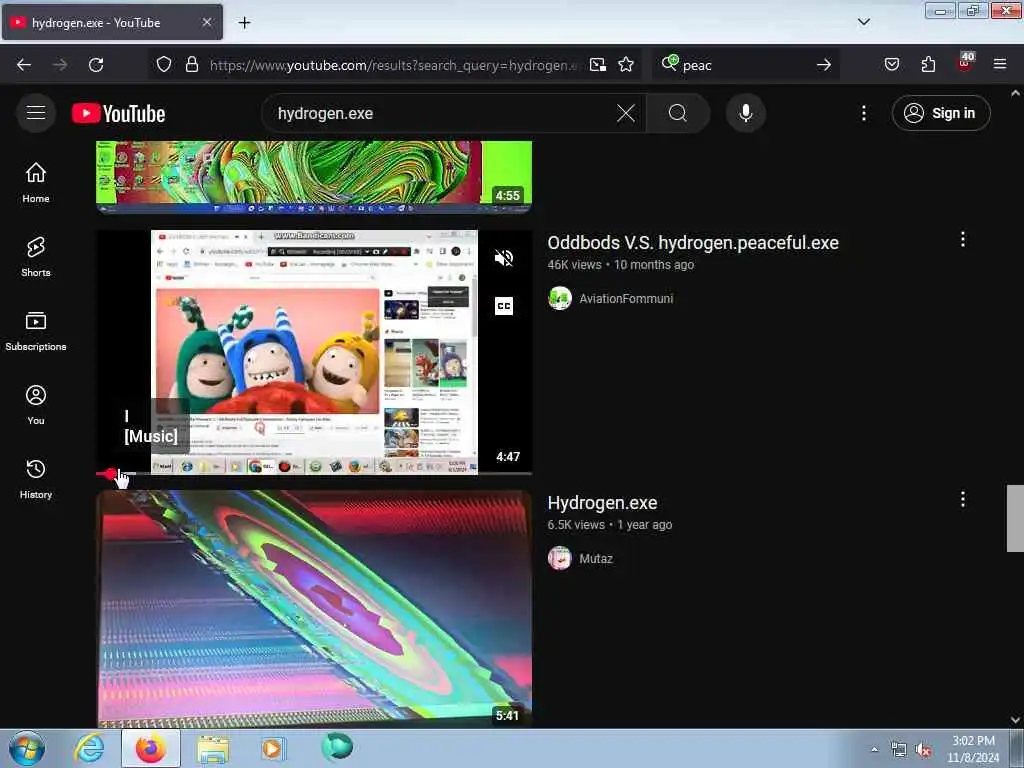Select the hydrogen.exe - YouTube tab
The image size is (1024, 768).
[x=112, y=23]
